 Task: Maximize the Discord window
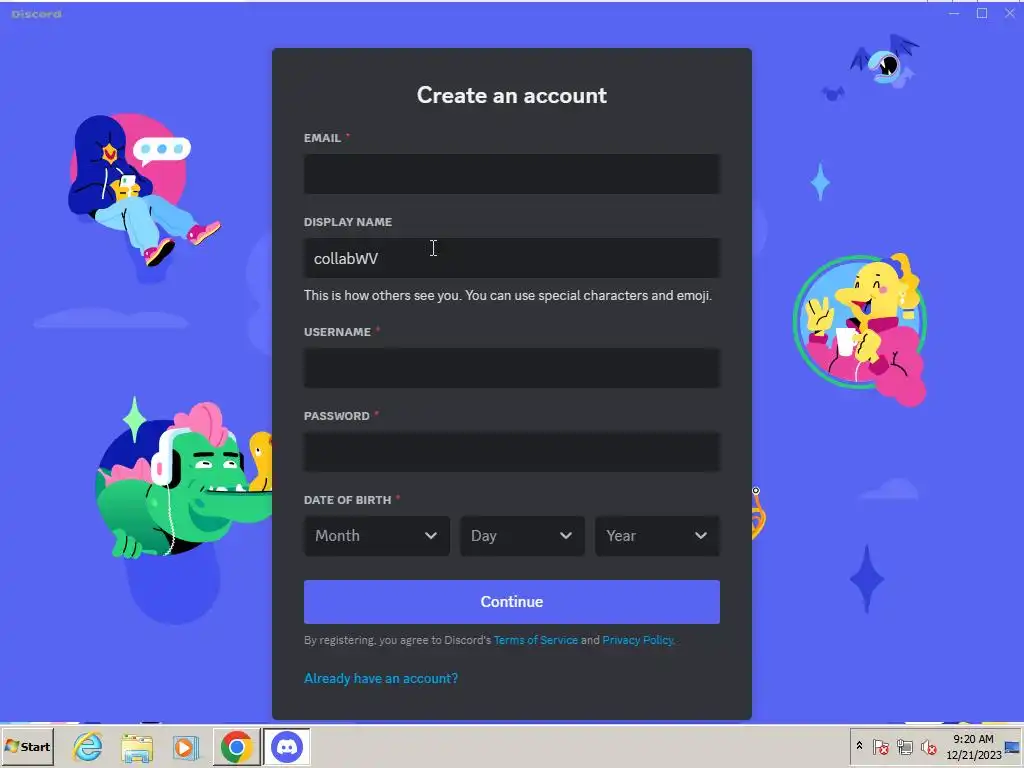(x=982, y=13)
